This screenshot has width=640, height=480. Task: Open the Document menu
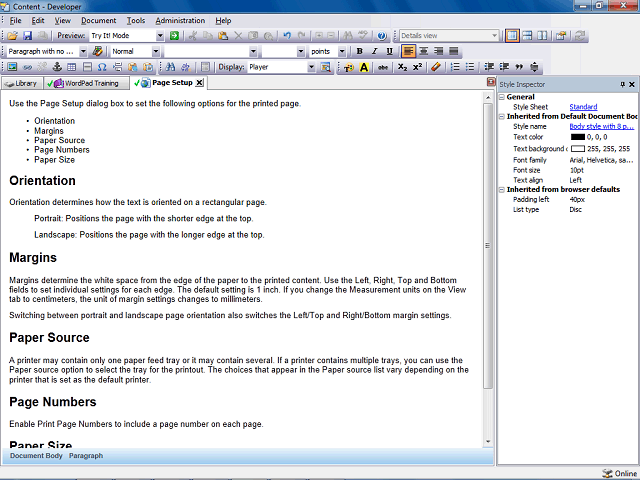[x=98, y=21]
